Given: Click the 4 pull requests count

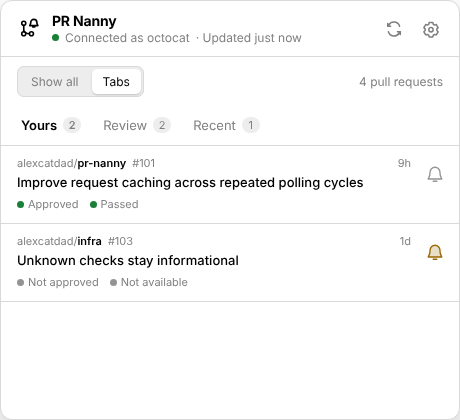Looking at the screenshot, I should [401, 82].
